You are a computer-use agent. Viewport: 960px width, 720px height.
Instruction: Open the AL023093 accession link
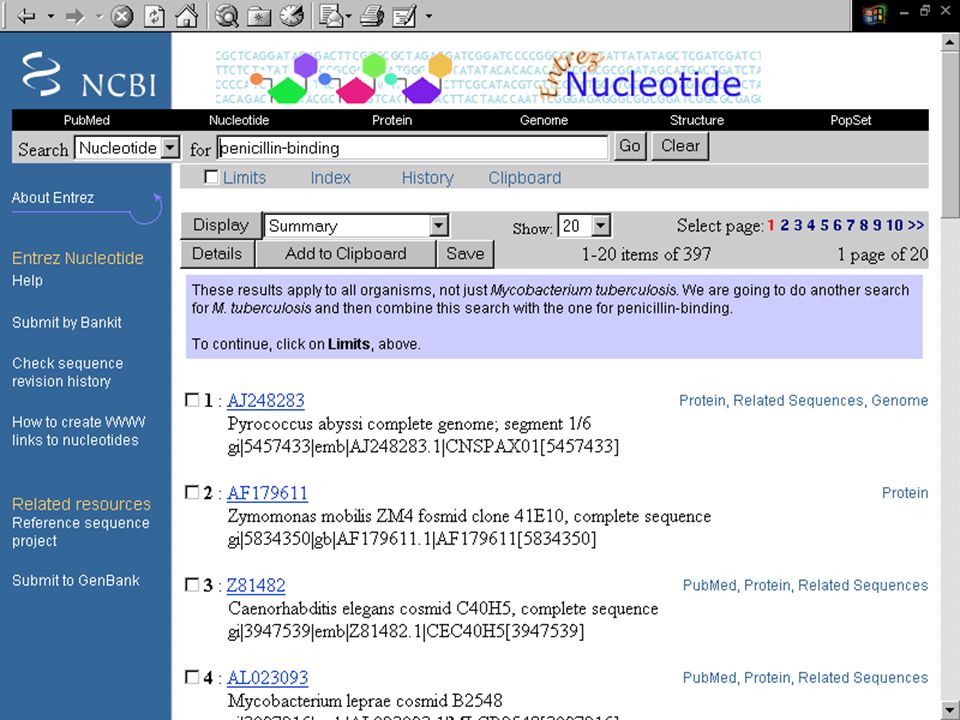(x=268, y=678)
